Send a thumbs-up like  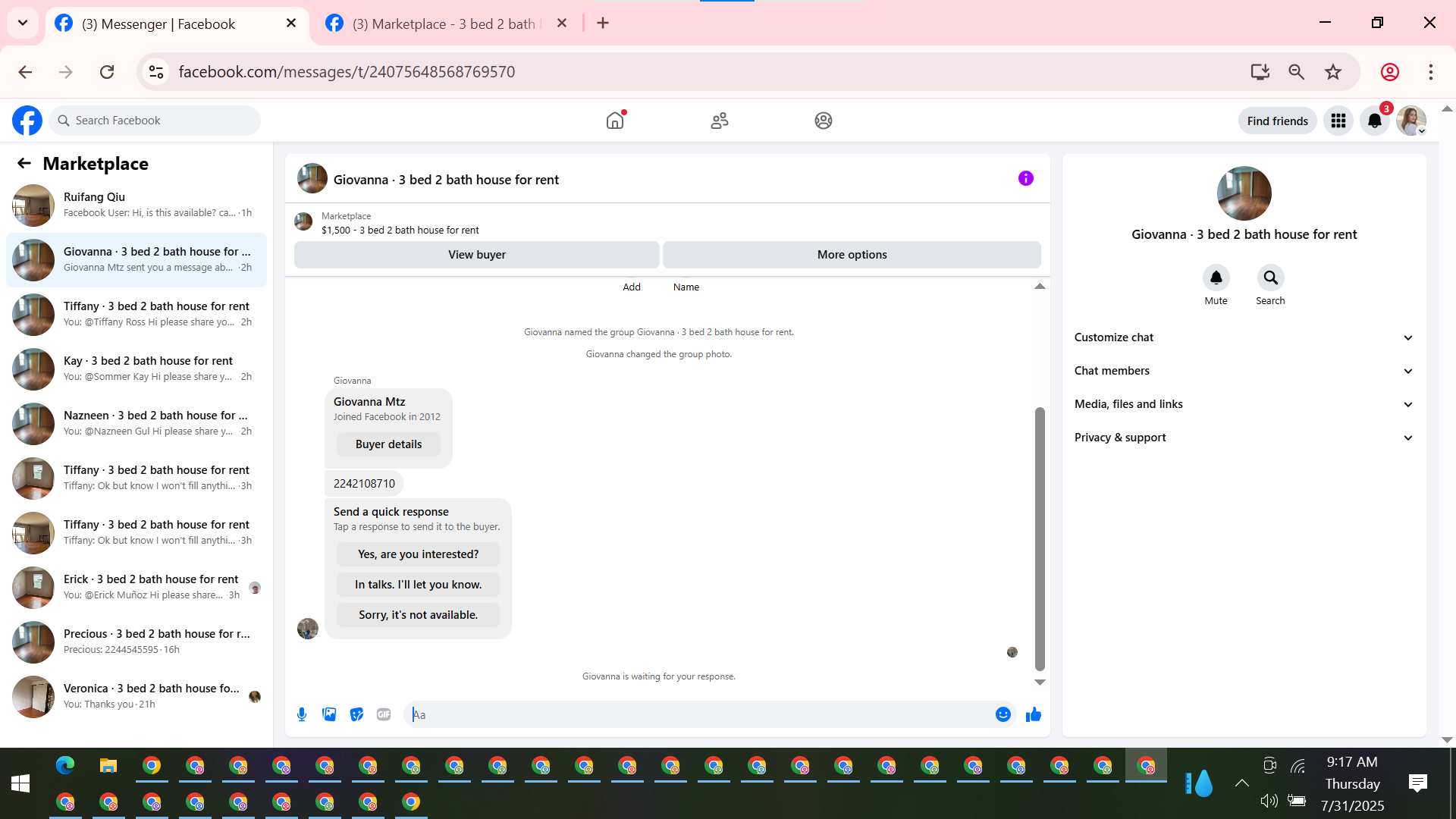pos(1033,714)
